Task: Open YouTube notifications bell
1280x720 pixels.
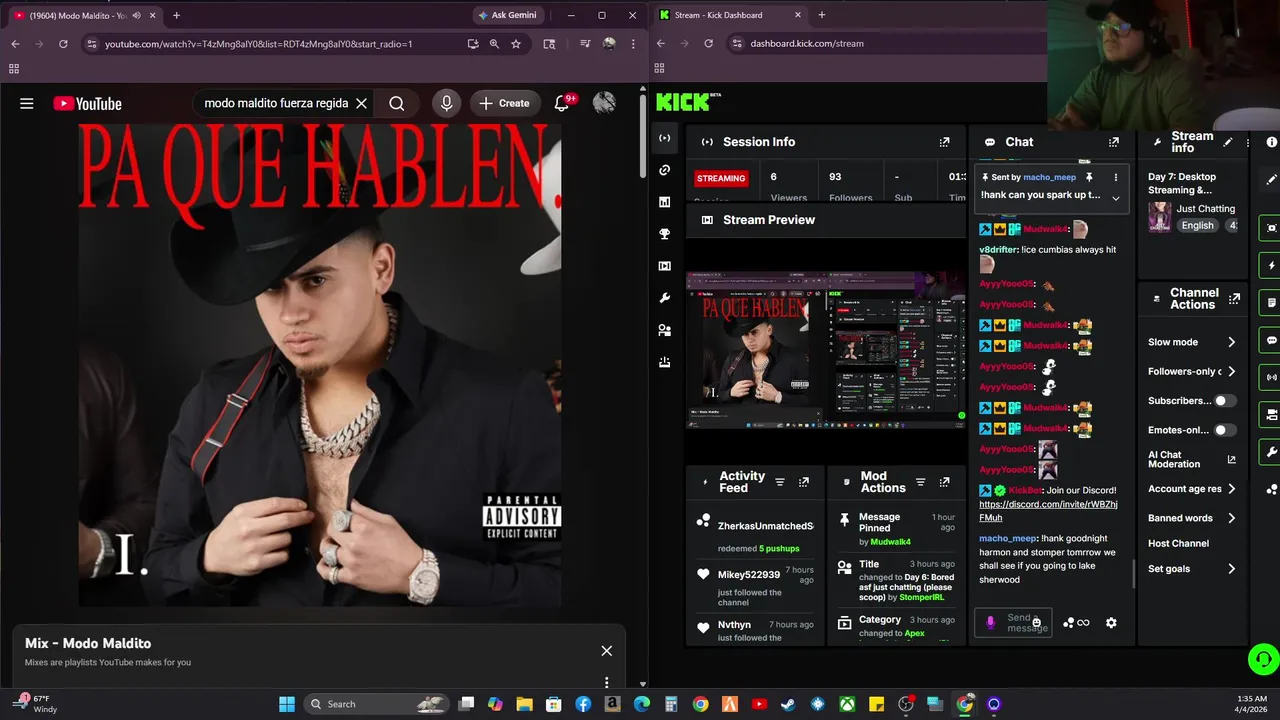Action: click(x=562, y=103)
